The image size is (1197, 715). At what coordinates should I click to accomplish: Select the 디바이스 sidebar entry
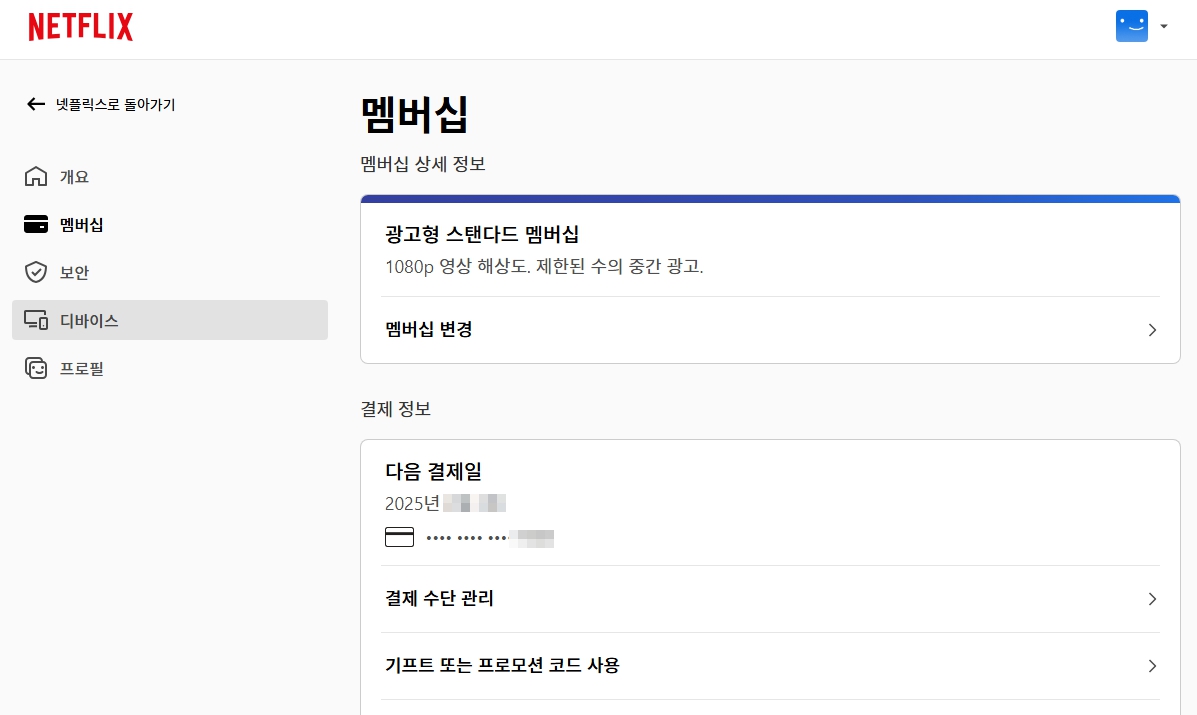click(x=88, y=320)
